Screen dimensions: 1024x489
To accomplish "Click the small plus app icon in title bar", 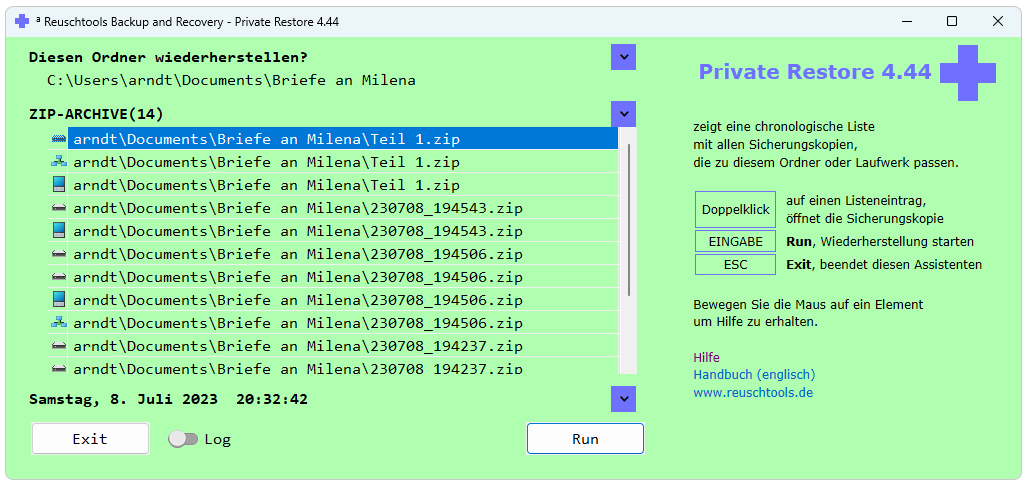I will tap(22, 22).
